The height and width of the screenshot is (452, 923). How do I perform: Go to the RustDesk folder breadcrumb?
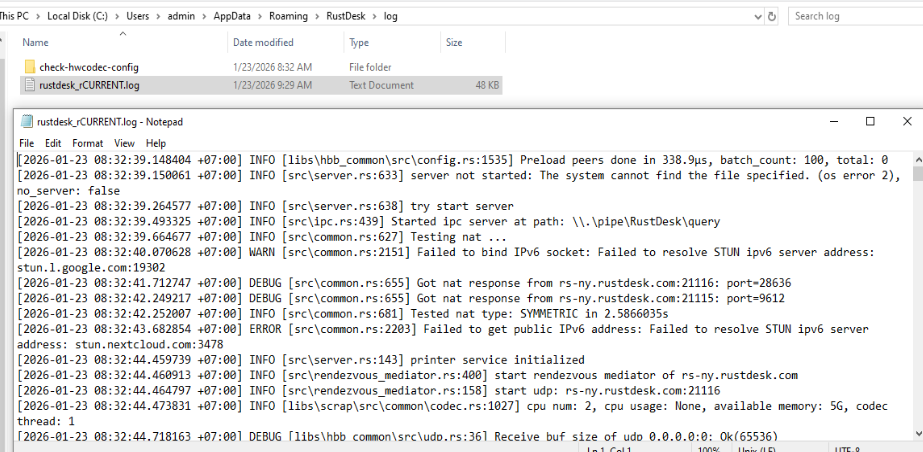tap(346, 16)
